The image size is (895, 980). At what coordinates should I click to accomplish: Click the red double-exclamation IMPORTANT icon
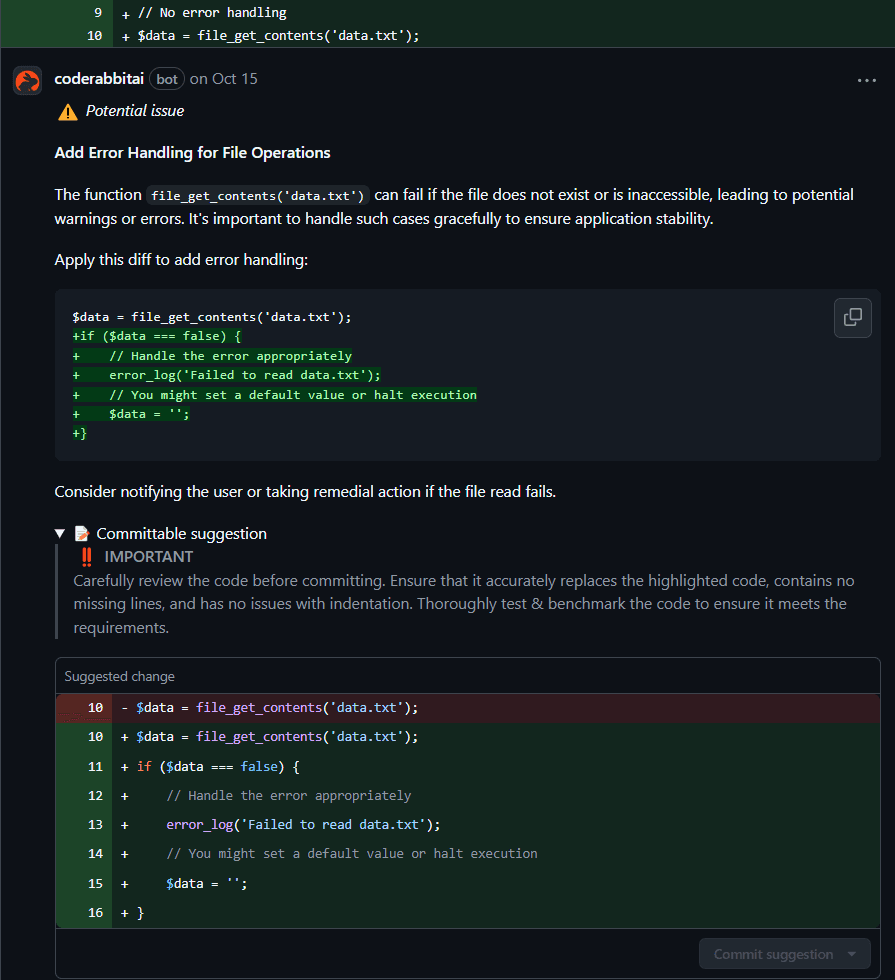point(87,557)
